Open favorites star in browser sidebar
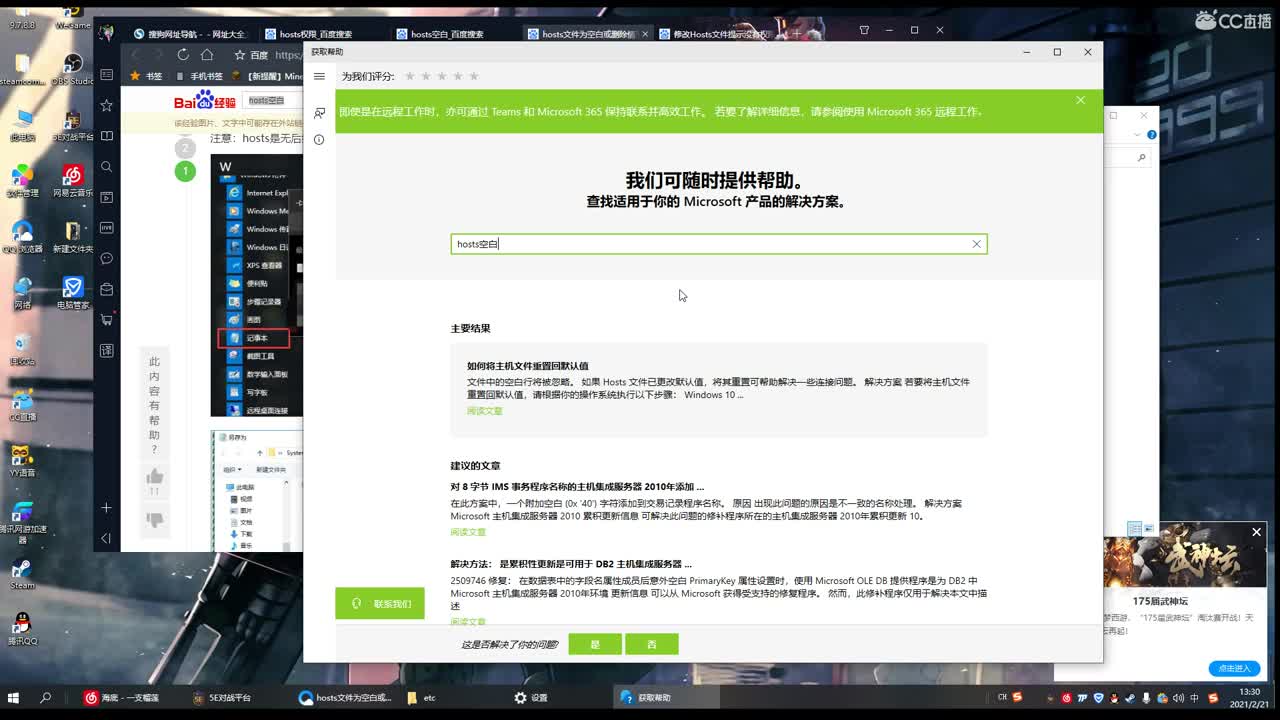Screen dimensions: 1280x720 pos(107,105)
